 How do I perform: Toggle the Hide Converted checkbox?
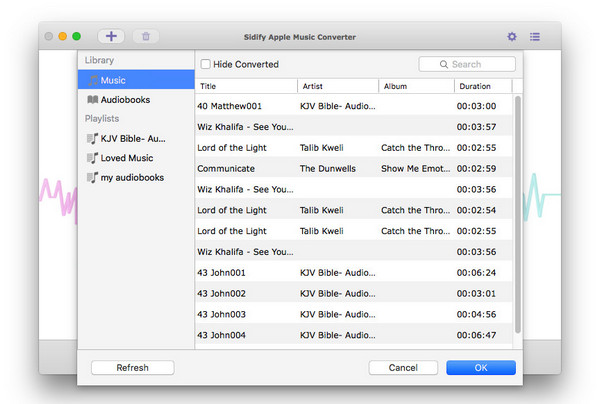205,64
